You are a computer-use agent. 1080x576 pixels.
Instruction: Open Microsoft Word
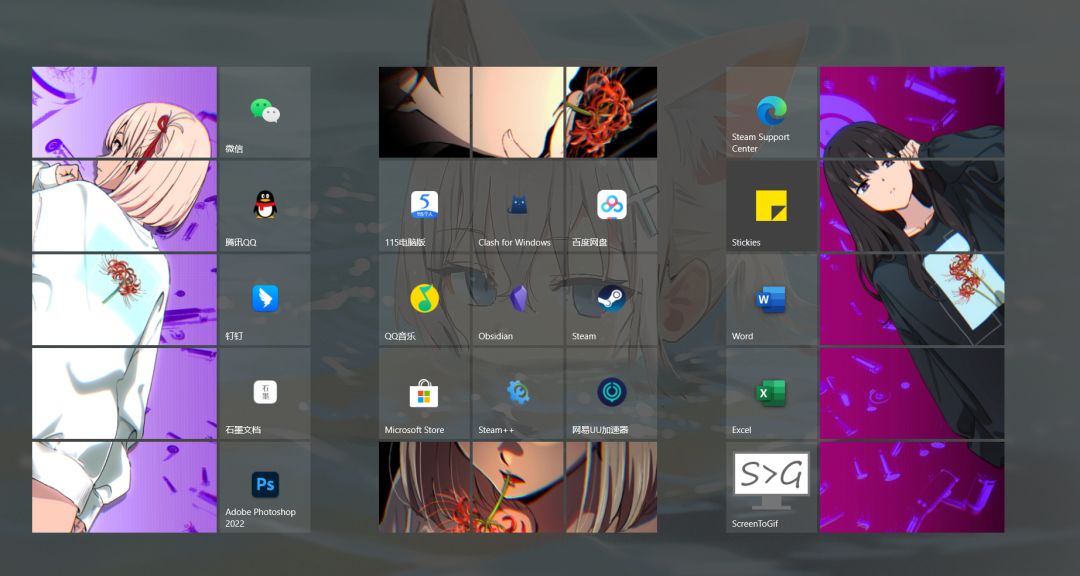tap(770, 298)
